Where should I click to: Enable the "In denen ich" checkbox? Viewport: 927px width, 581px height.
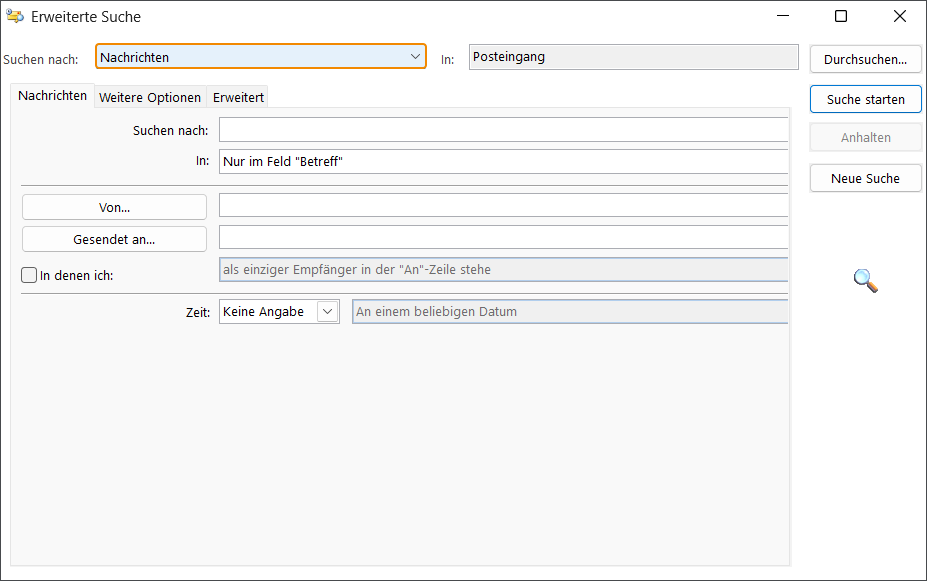(29, 275)
